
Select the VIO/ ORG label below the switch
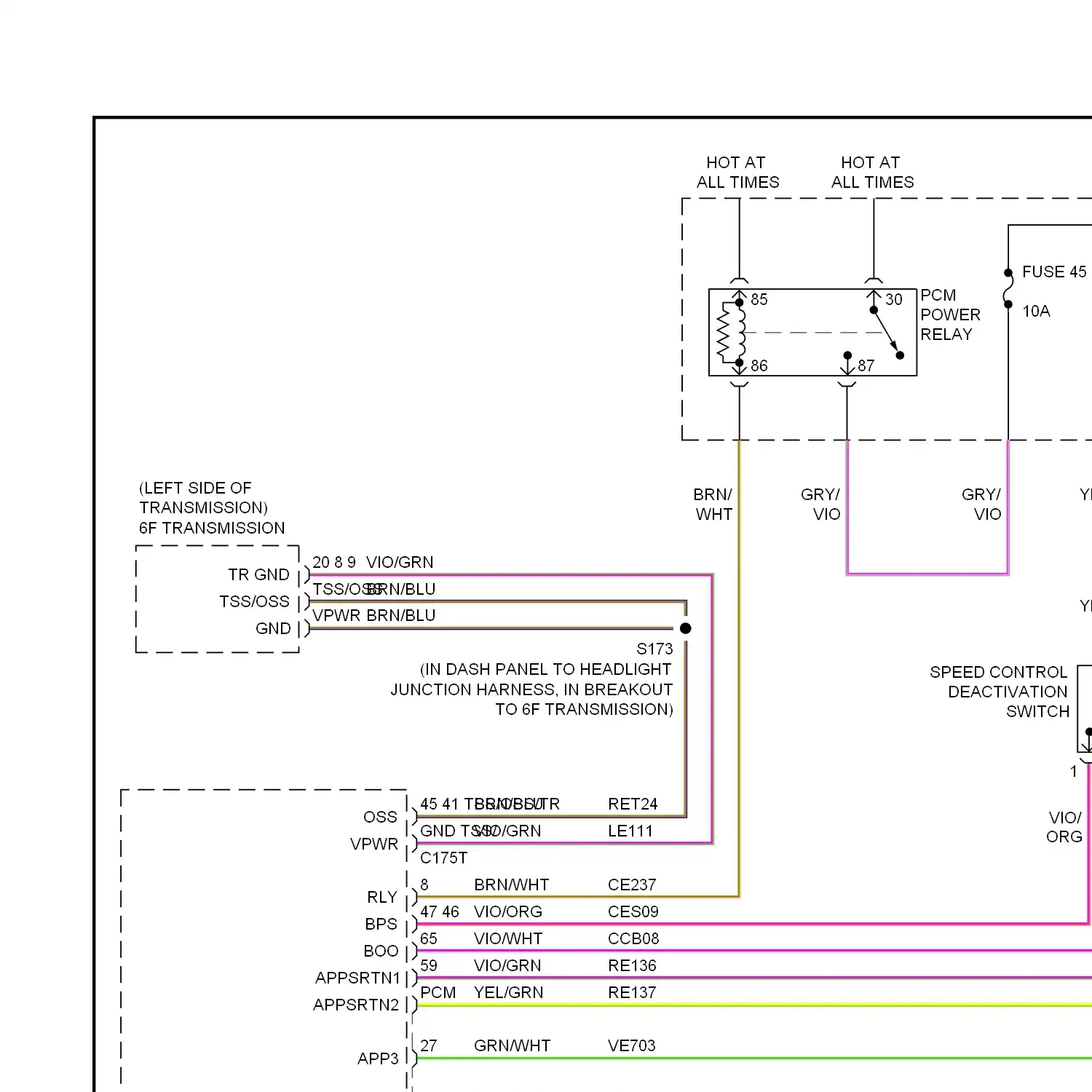[1064, 827]
